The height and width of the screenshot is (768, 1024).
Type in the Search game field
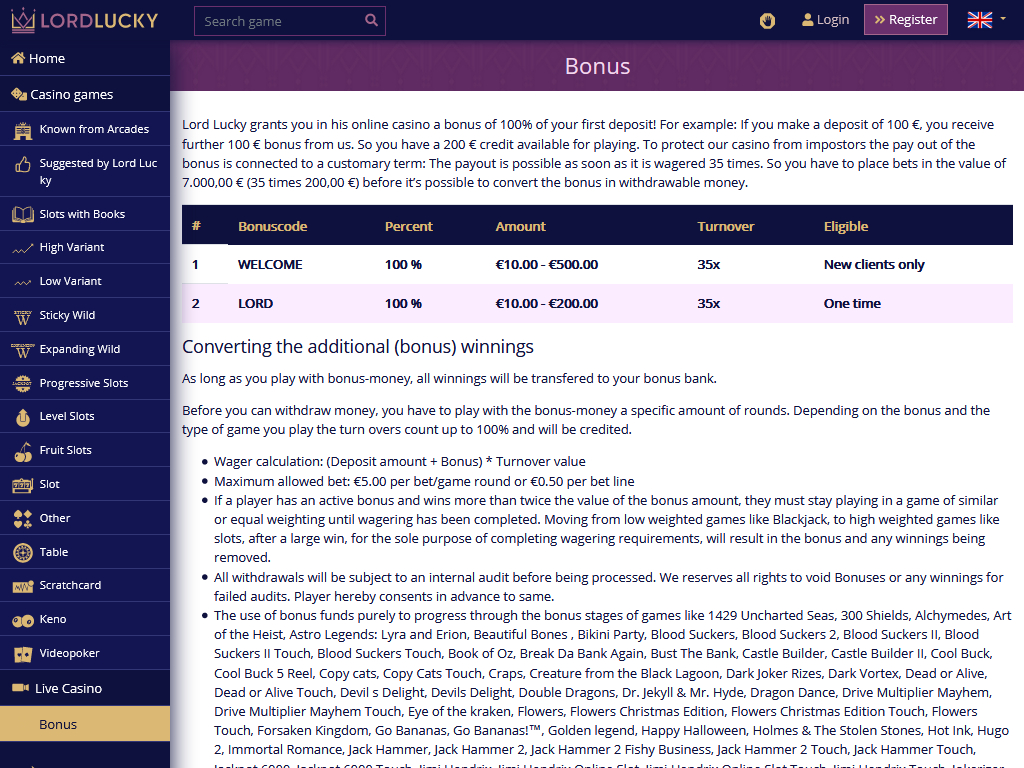point(278,21)
